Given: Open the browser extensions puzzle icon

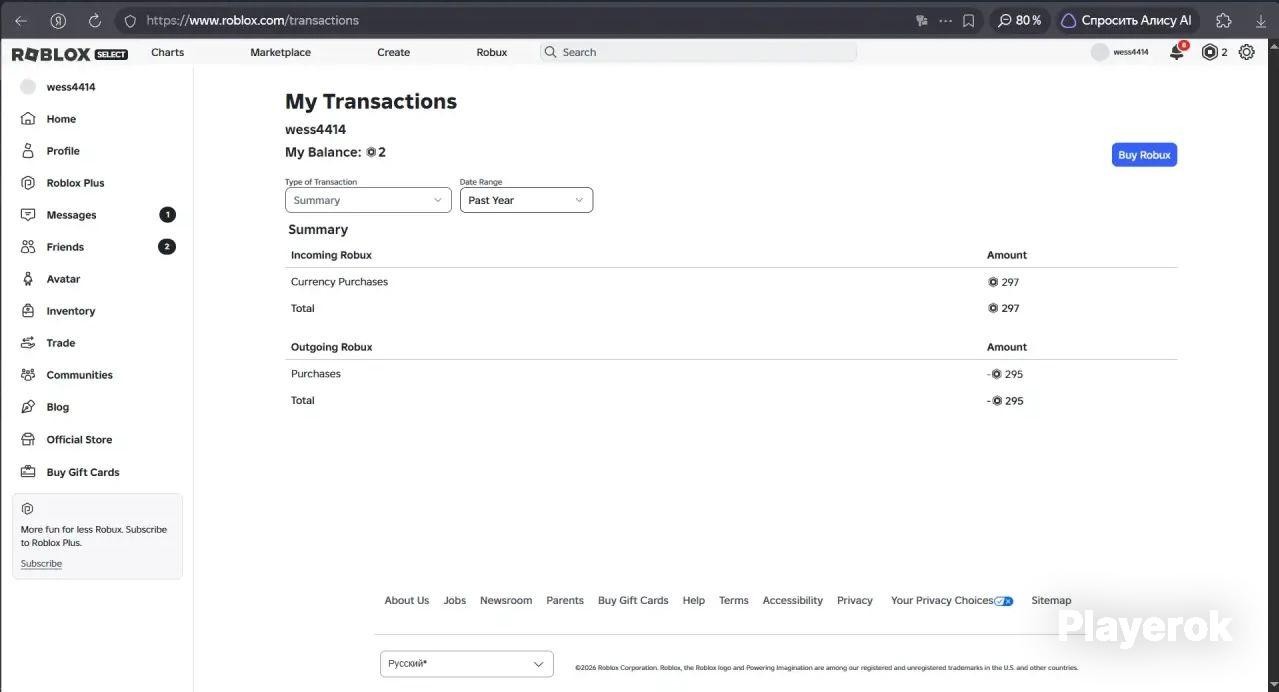Looking at the screenshot, I should tap(1224, 20).
